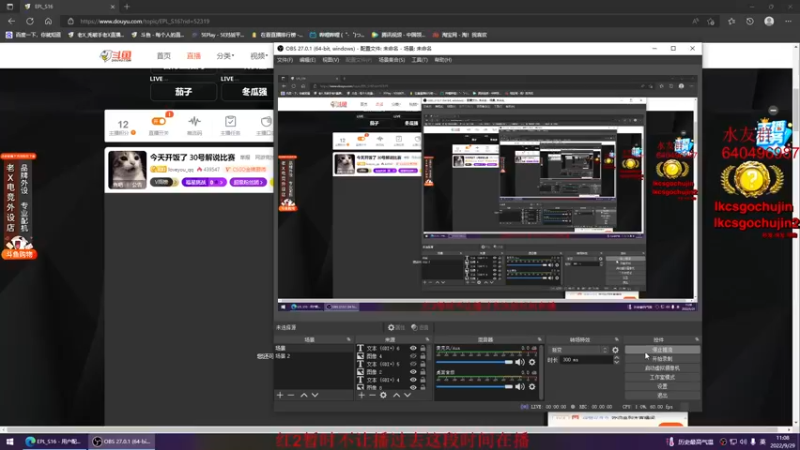Click the 停止推流 button
This screenshot has height=450, width=800.
coord(662,350)
